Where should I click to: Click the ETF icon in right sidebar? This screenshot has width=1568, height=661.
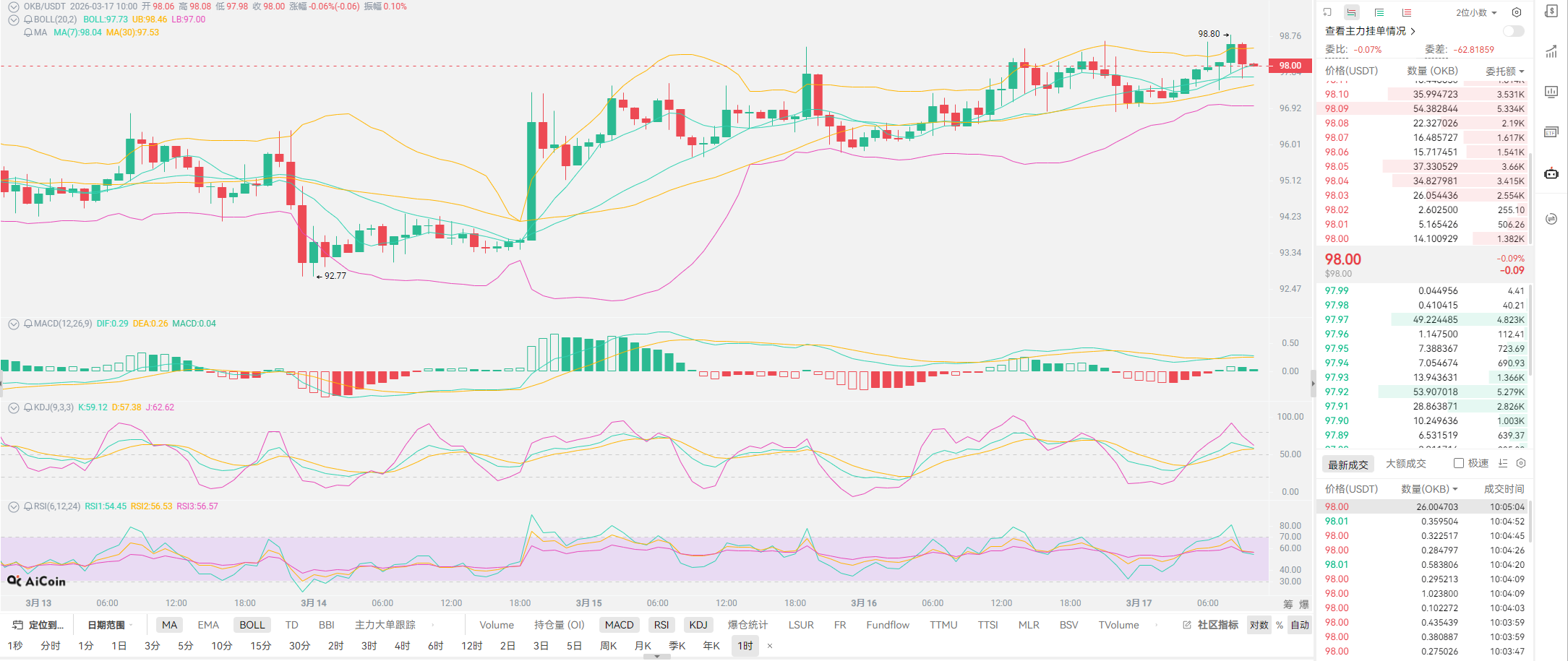1551,132
